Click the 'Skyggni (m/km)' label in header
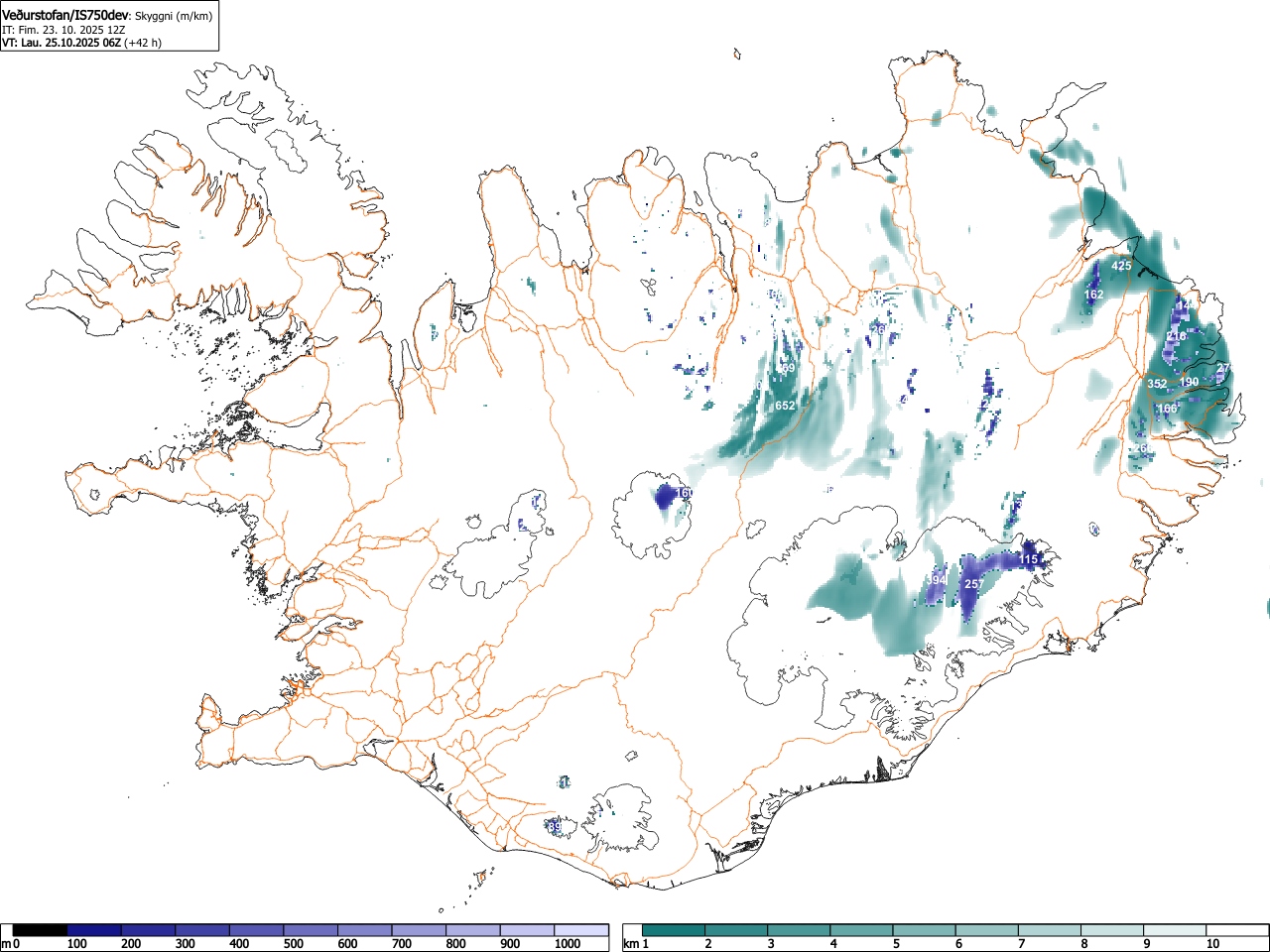 pos(174,17)
